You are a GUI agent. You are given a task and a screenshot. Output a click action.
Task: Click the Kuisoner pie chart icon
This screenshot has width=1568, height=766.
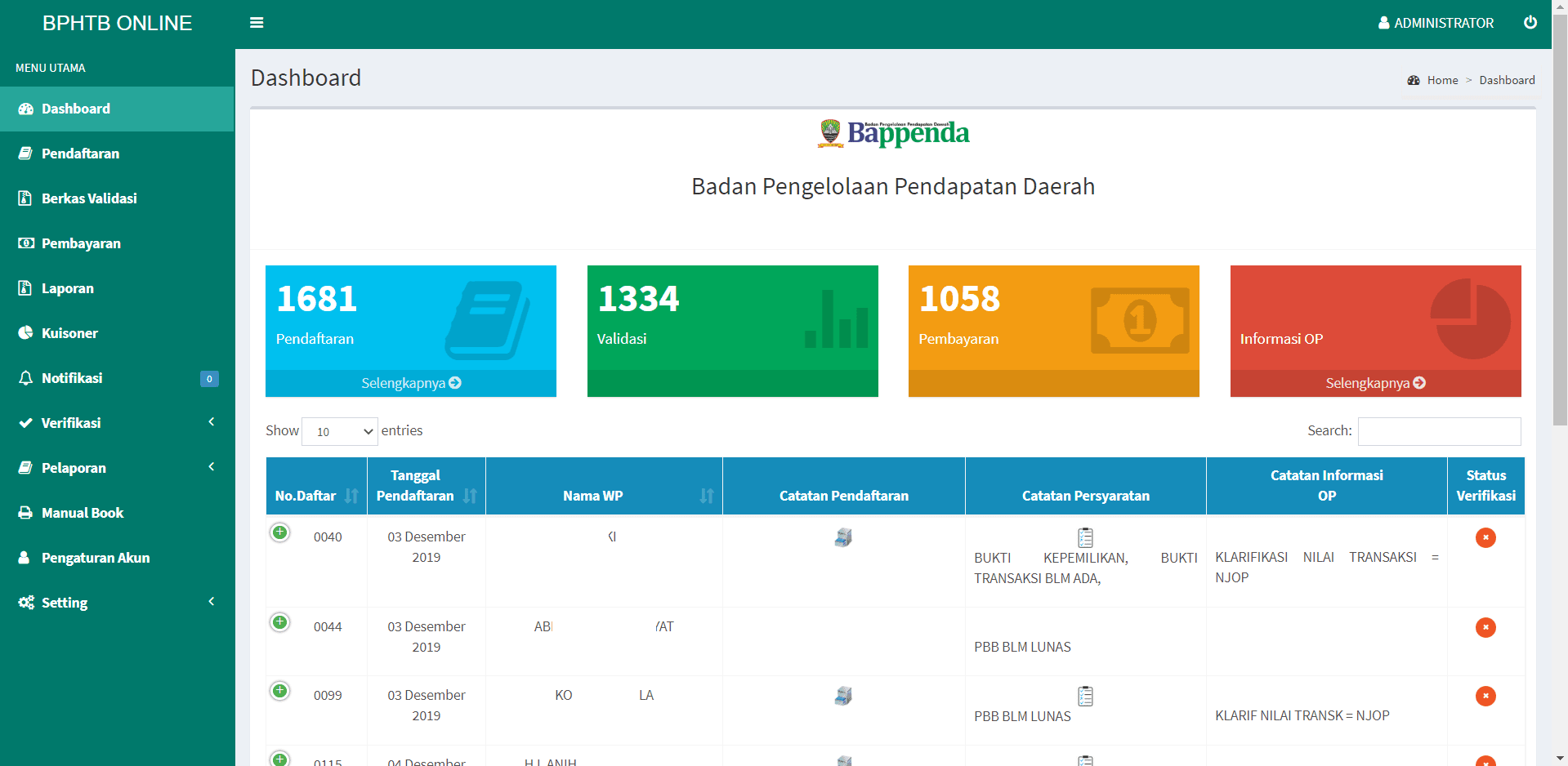26,333
